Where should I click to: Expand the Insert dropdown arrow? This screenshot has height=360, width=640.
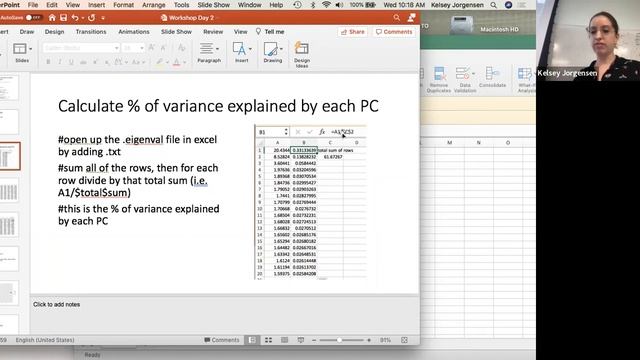point(250,49)
